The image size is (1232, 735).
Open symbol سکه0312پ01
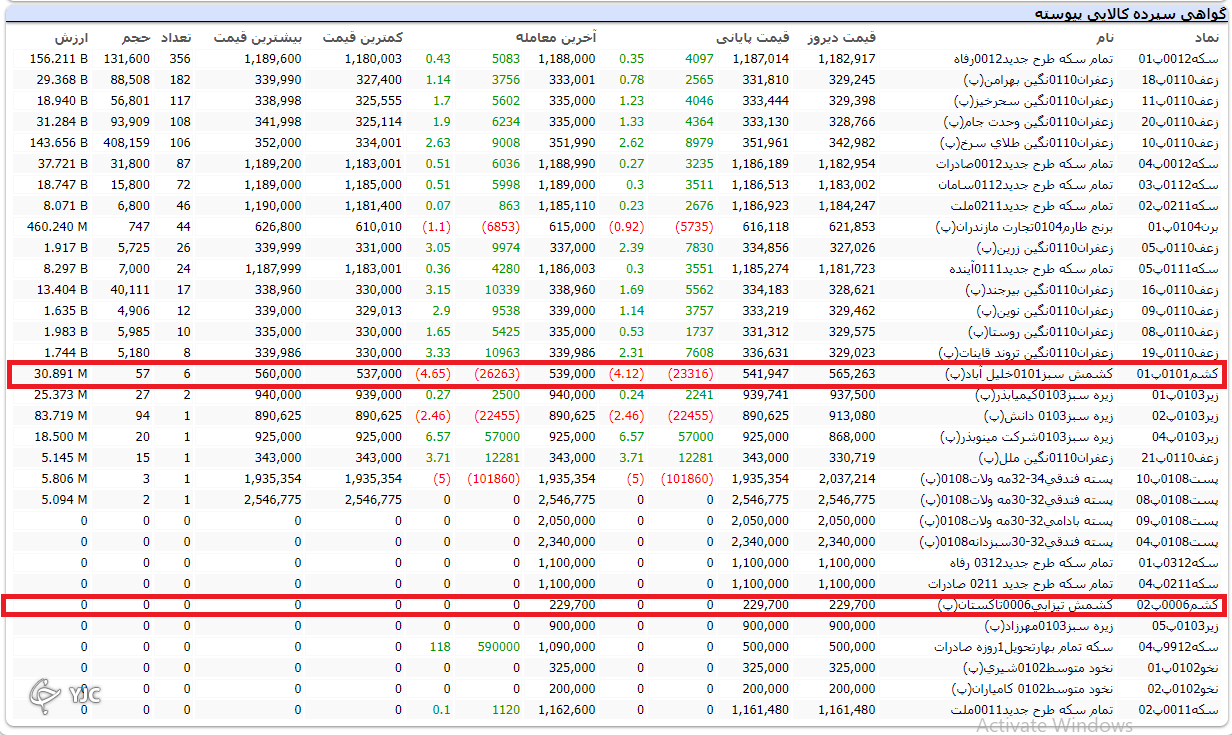[x=1178, y=563]
